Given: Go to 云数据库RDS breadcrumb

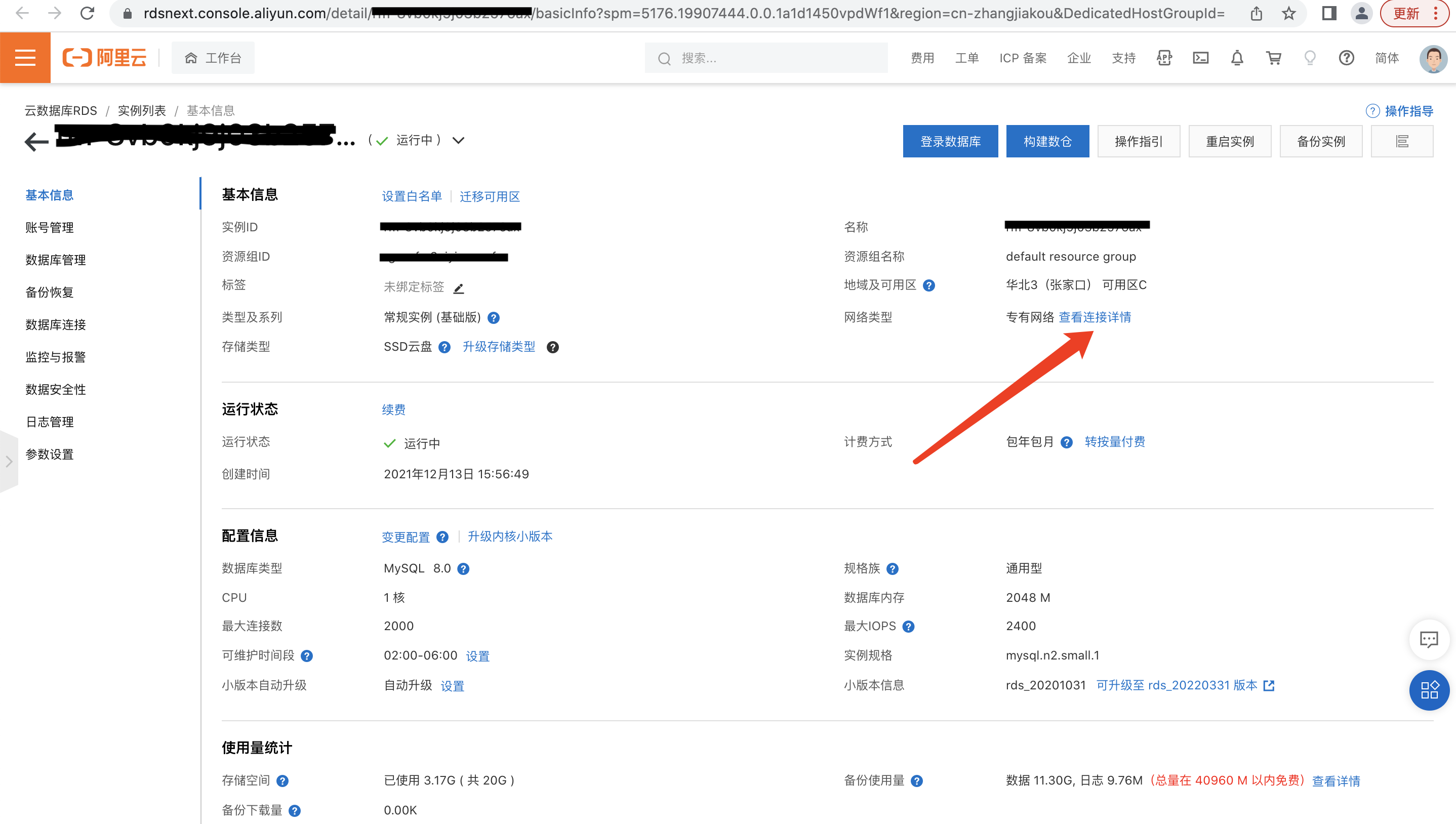Looking at the screenshot, I should (x=61, y=110).
